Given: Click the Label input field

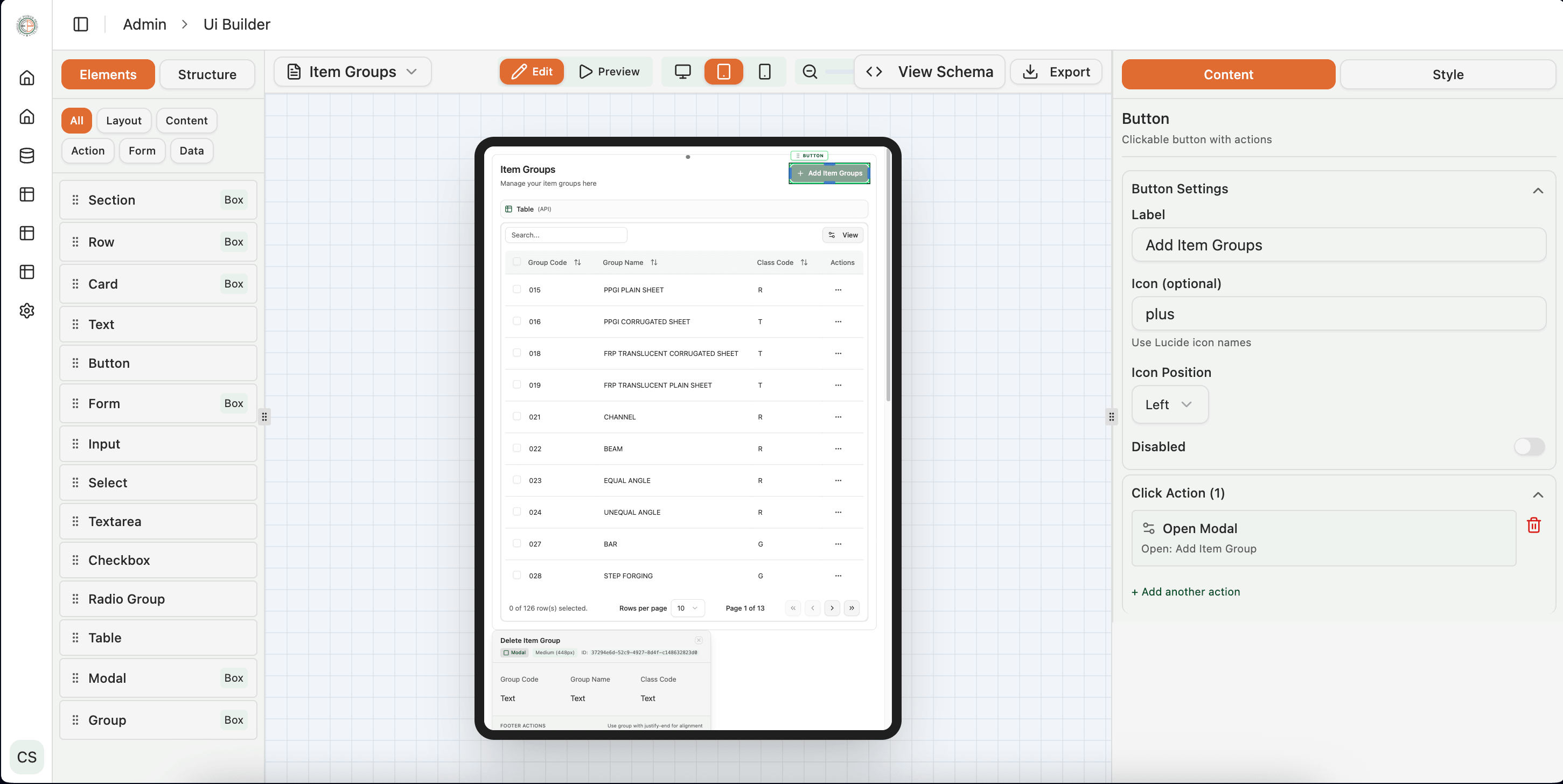Looking at the screenshot, I should (x=1338, y=245).
